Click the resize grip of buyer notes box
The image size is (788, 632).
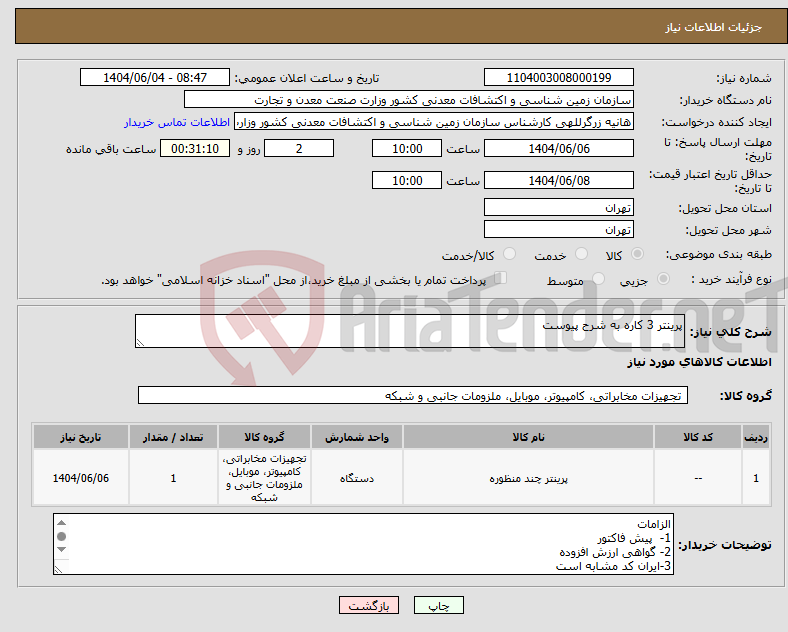[x=58, y=569]
